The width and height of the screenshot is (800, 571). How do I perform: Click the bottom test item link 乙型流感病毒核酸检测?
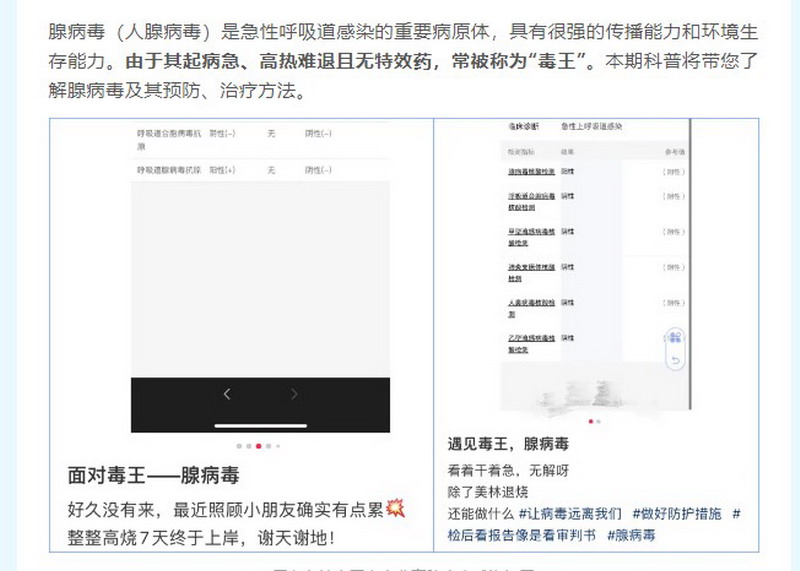pyautogui.click(x=530, y=344)
